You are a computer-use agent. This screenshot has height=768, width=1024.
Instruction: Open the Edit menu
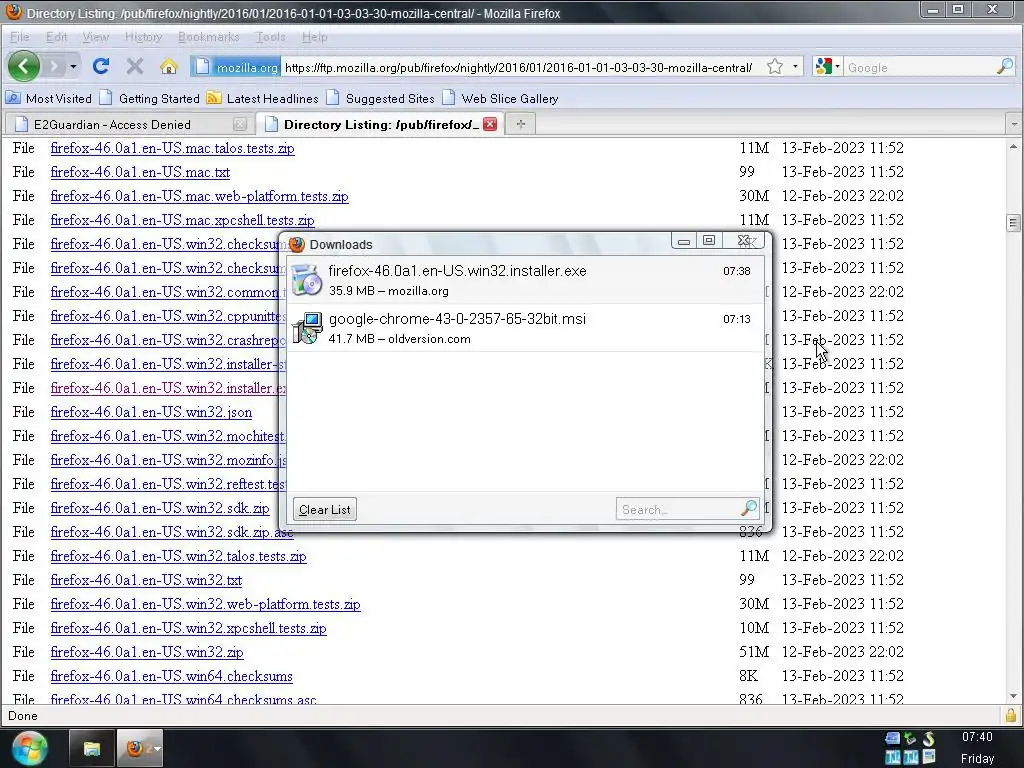point(56,37)
